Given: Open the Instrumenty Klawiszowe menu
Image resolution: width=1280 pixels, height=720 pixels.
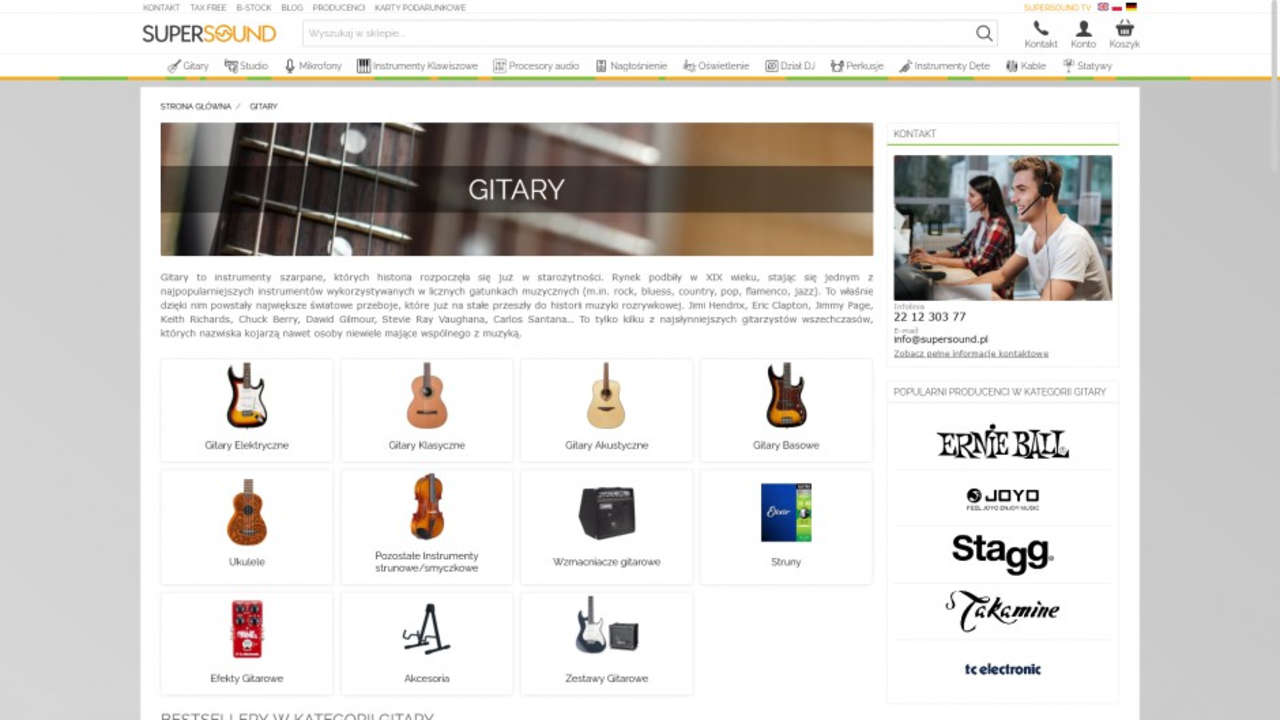Looking at the screenshot, I should pos(417,66).
